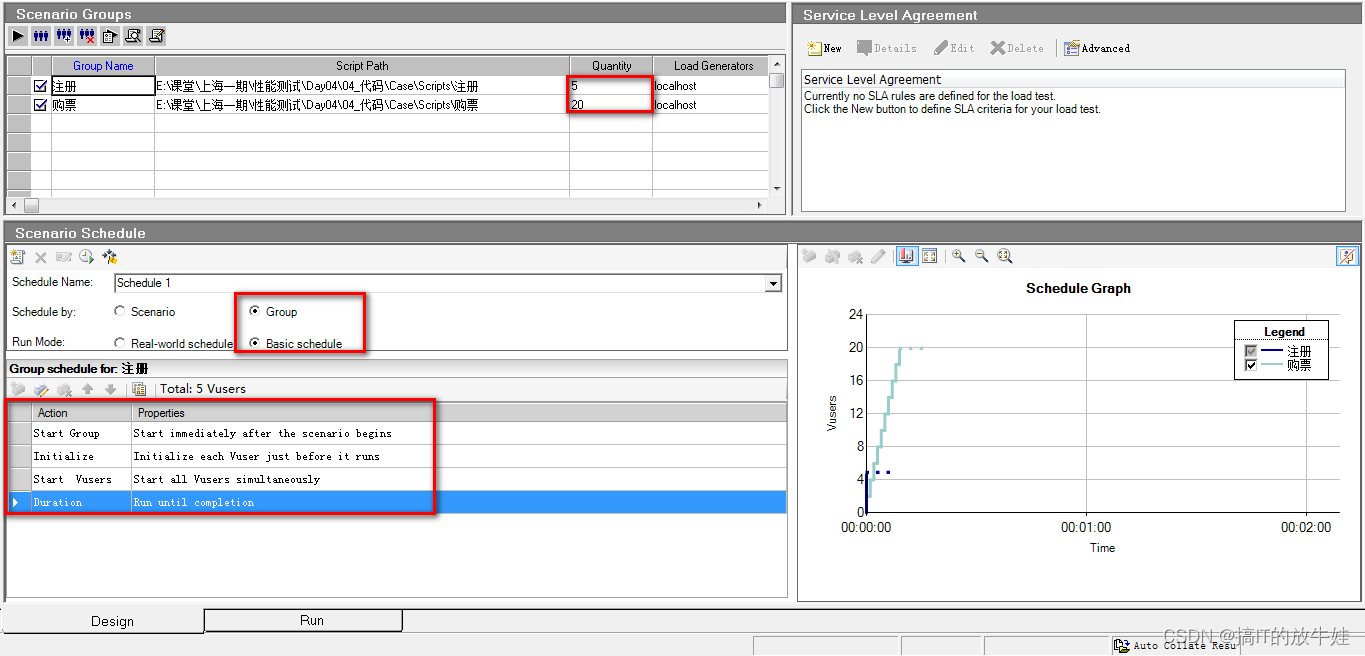1365x656 pixels.
Task: Select the Duration action row
Action: pos(397,502)
